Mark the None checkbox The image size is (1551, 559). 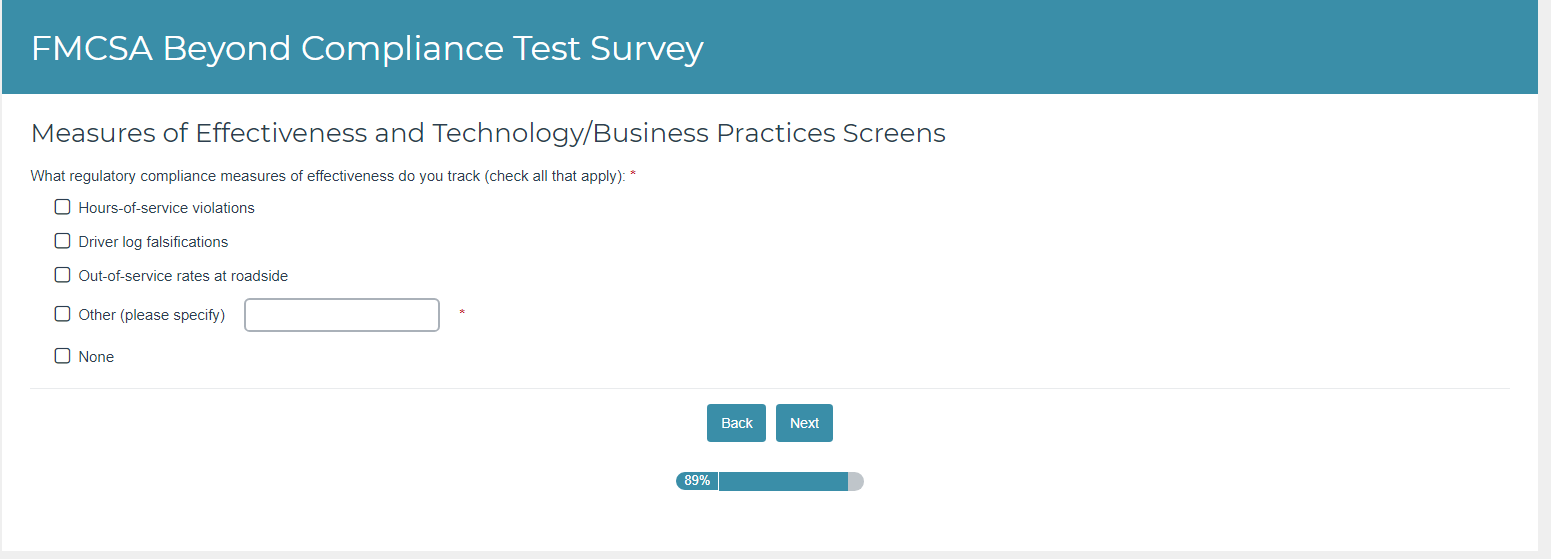coord(62,356)
